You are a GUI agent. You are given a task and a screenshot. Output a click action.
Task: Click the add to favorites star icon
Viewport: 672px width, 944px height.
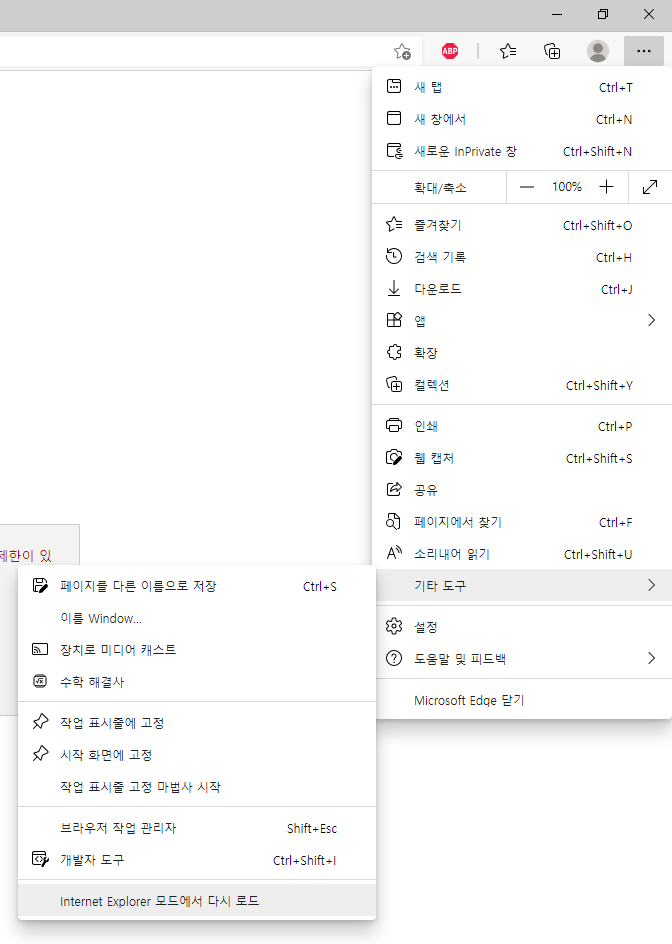tap(402, 52)
